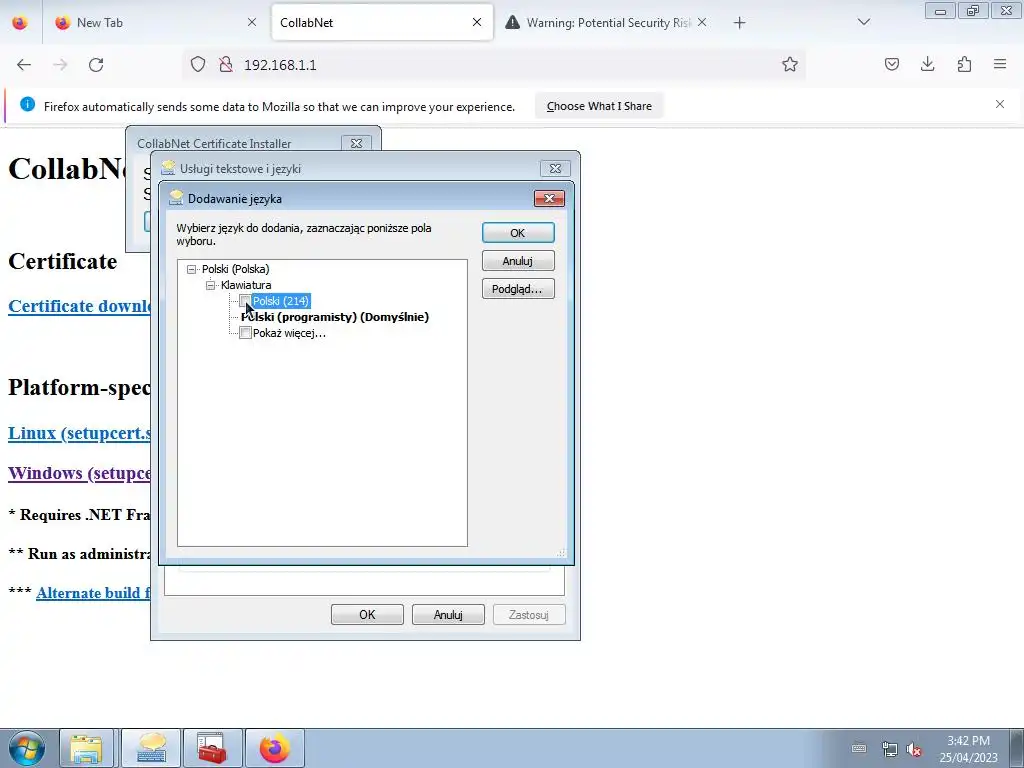Viewport: 1024px width, 768px height.
Task: Confirm with OK in Dodawanie języka dialog
Action: pyautogui.click(x=518, y=233)
